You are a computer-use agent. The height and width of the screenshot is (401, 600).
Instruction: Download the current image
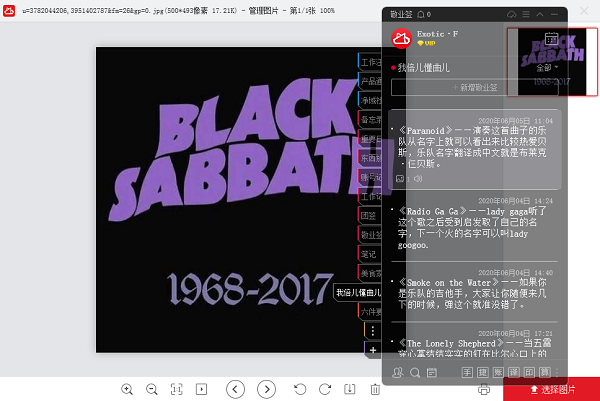(350, 390)
